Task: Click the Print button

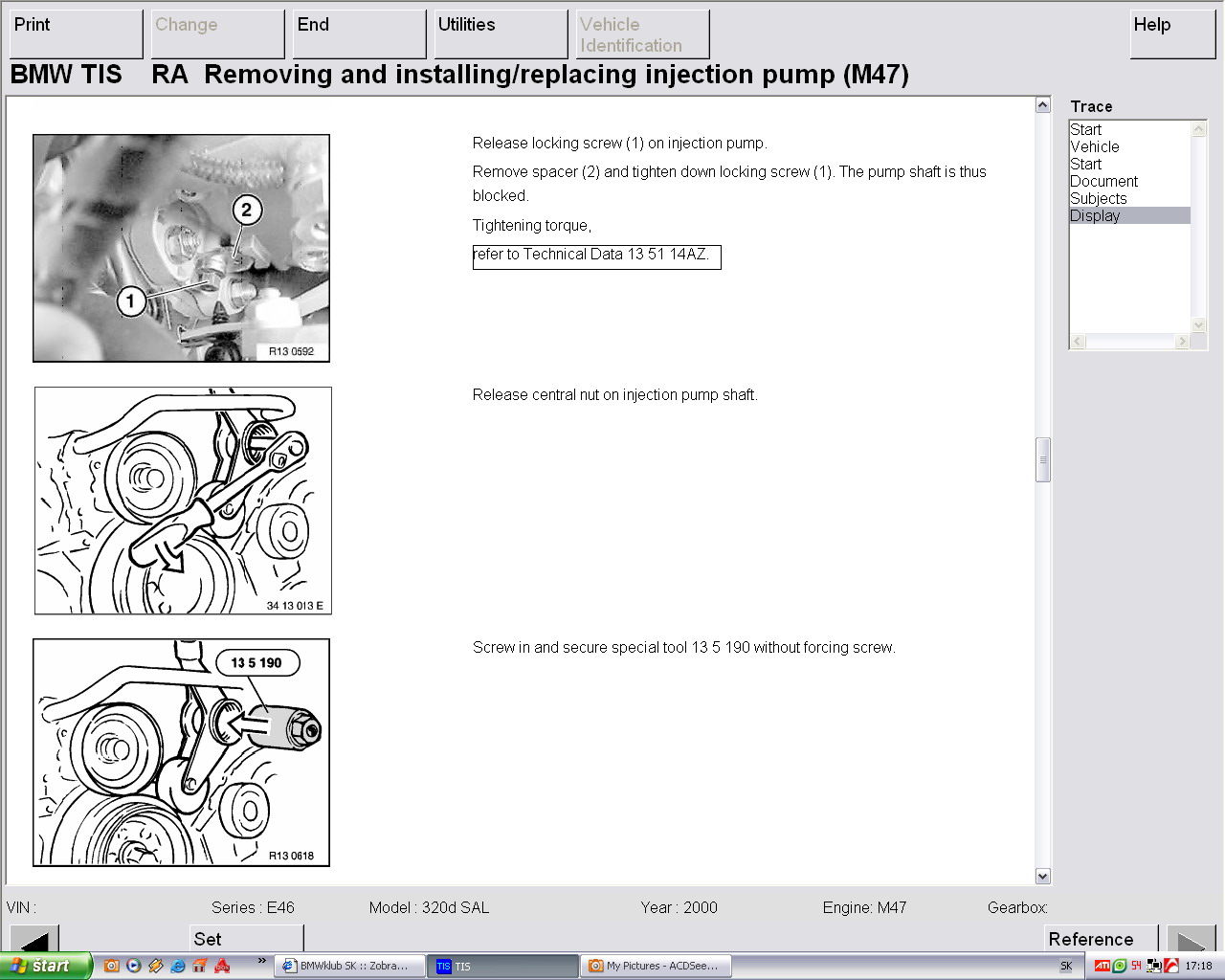Action: 76,33
